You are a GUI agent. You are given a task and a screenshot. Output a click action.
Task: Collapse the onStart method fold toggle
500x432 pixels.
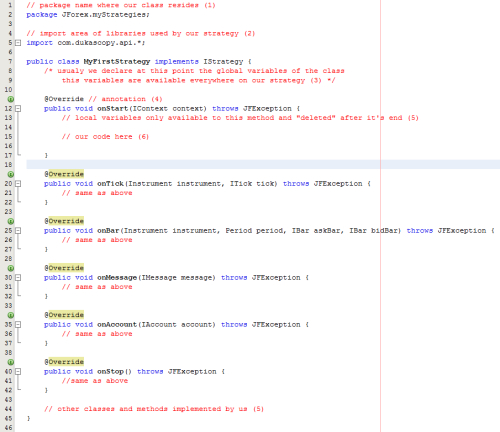tap(18, 108)
